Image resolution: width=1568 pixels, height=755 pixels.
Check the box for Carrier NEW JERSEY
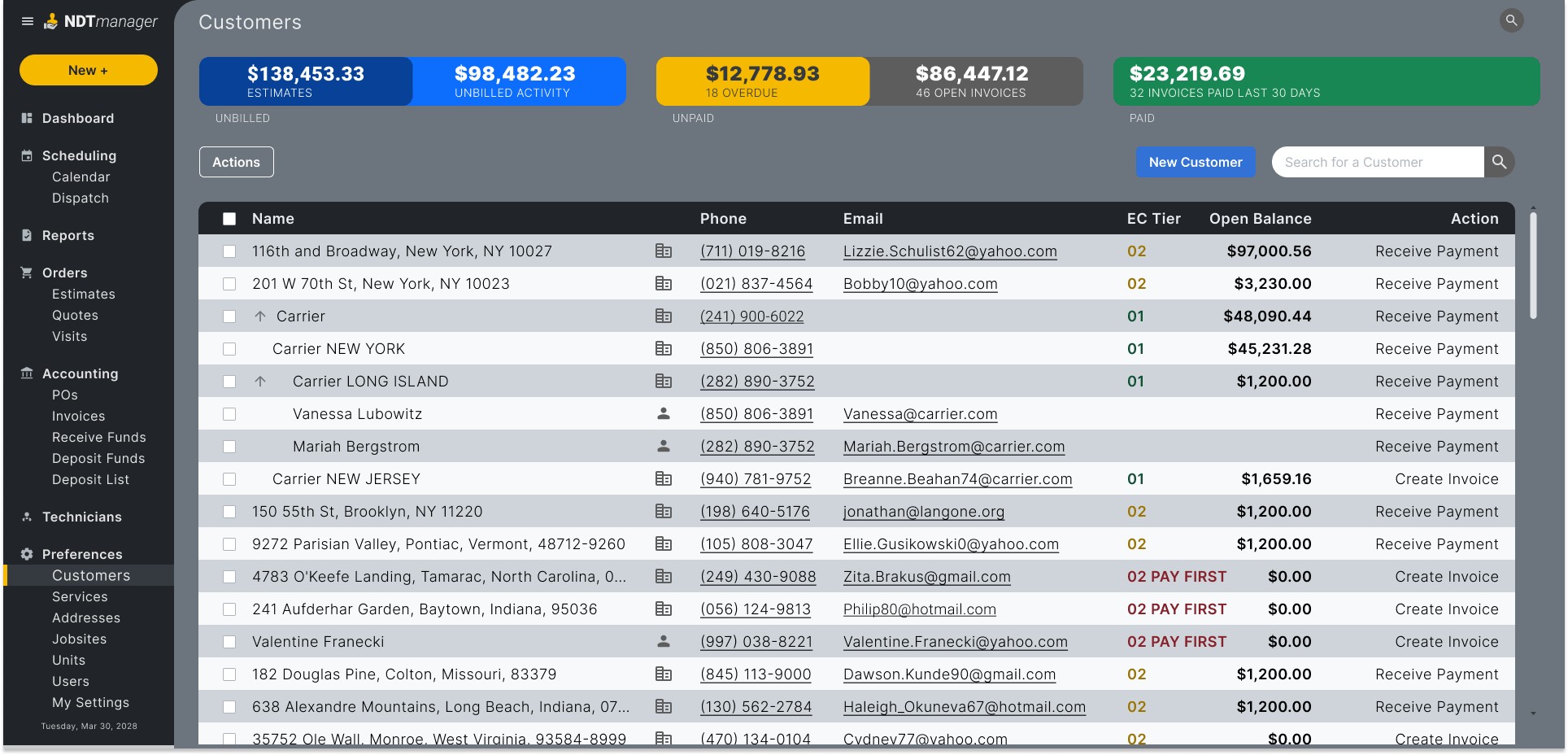point(229,479)
